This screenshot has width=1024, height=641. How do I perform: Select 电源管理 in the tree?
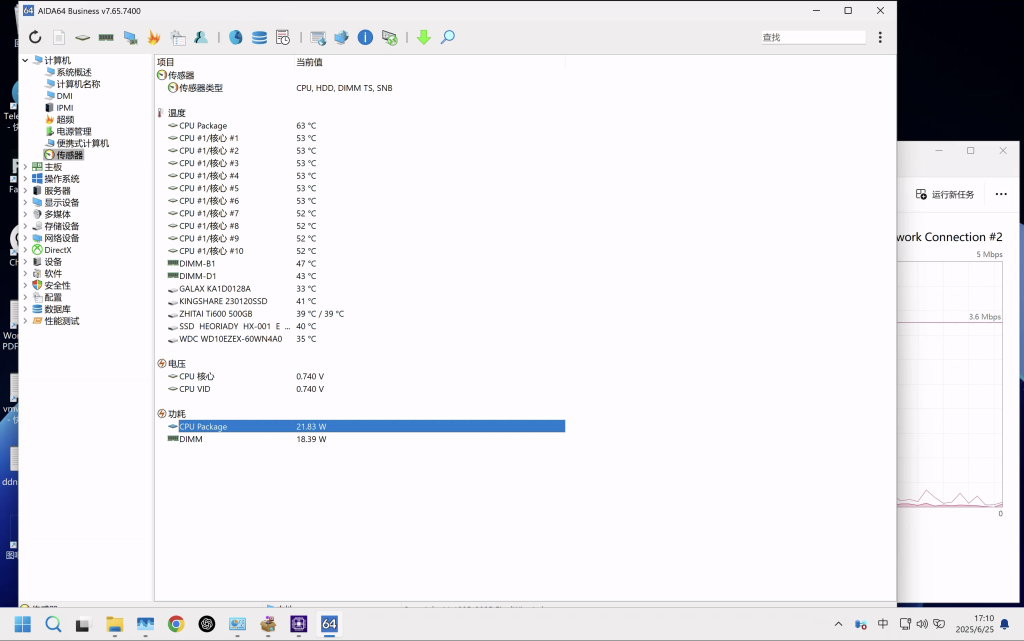coord(73,132)
